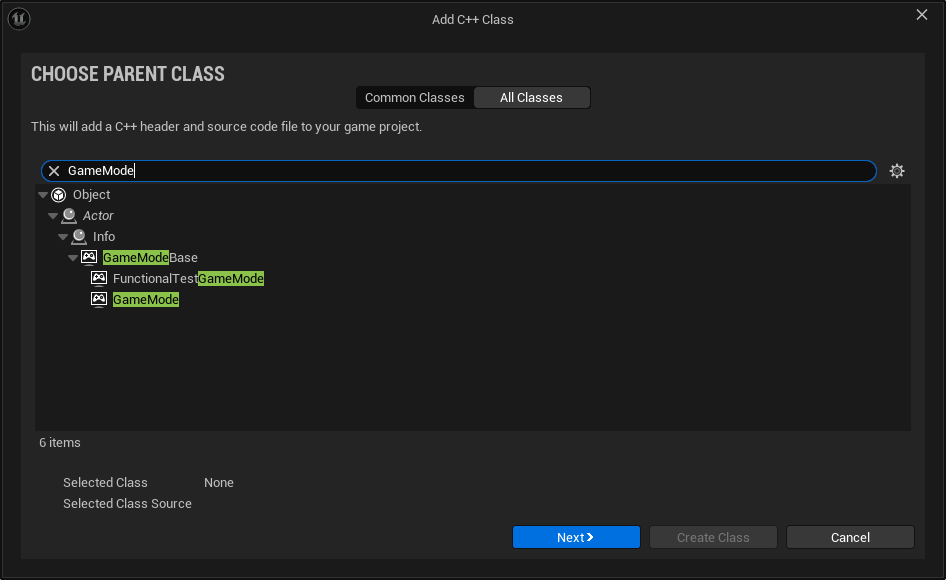This screenshot has width=946, height=580.
Task: Click Next to continue
Action: (x=576, y=537)
